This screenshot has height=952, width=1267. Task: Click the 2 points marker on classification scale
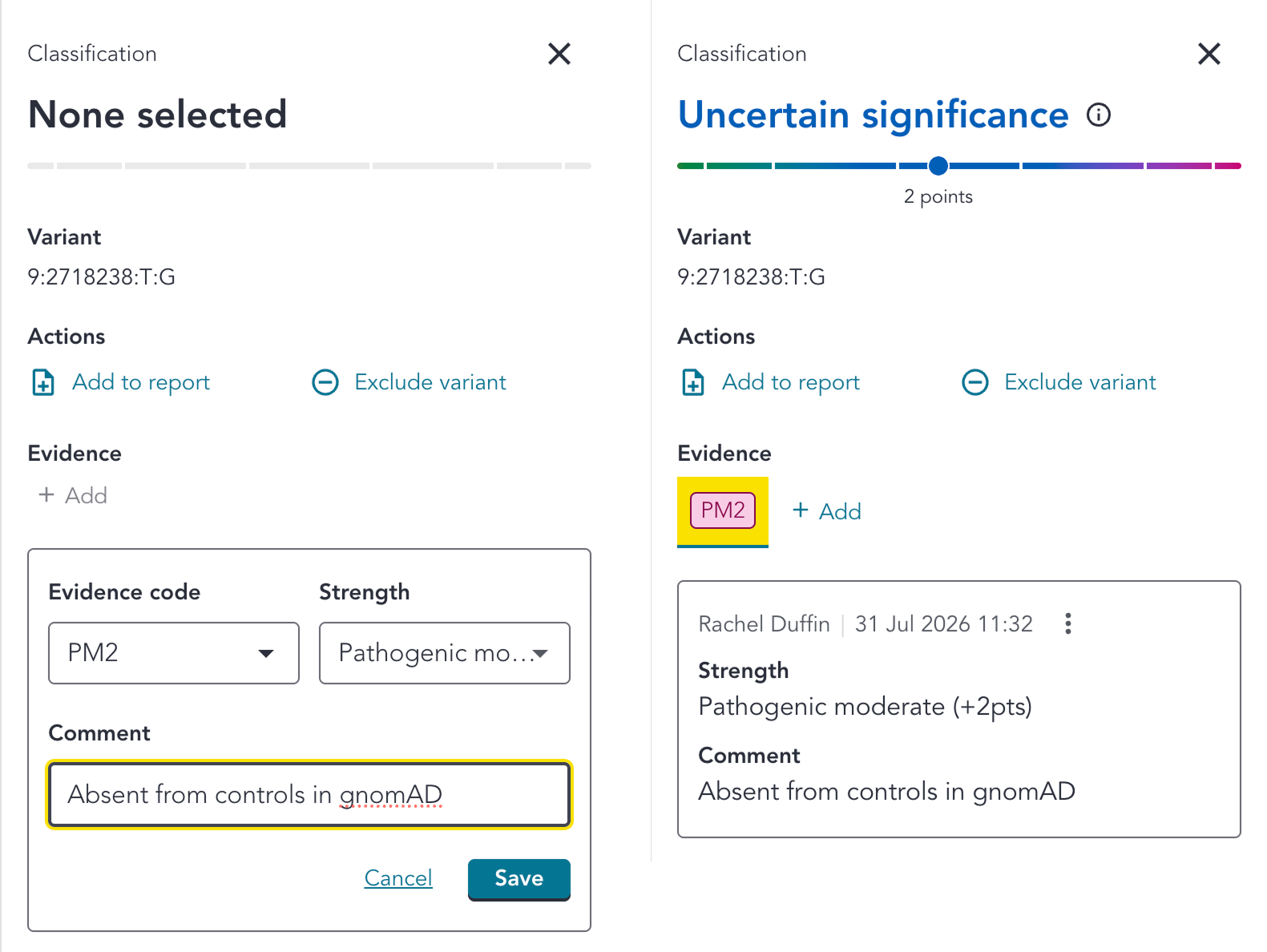938,166
